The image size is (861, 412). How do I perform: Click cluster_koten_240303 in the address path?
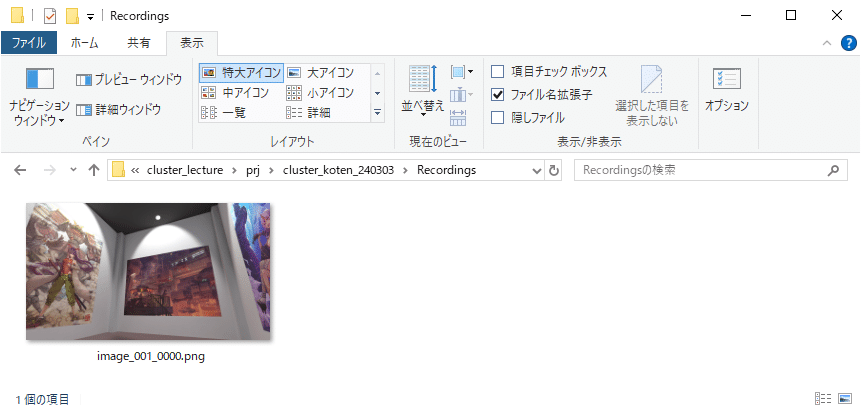pos(338,170)
